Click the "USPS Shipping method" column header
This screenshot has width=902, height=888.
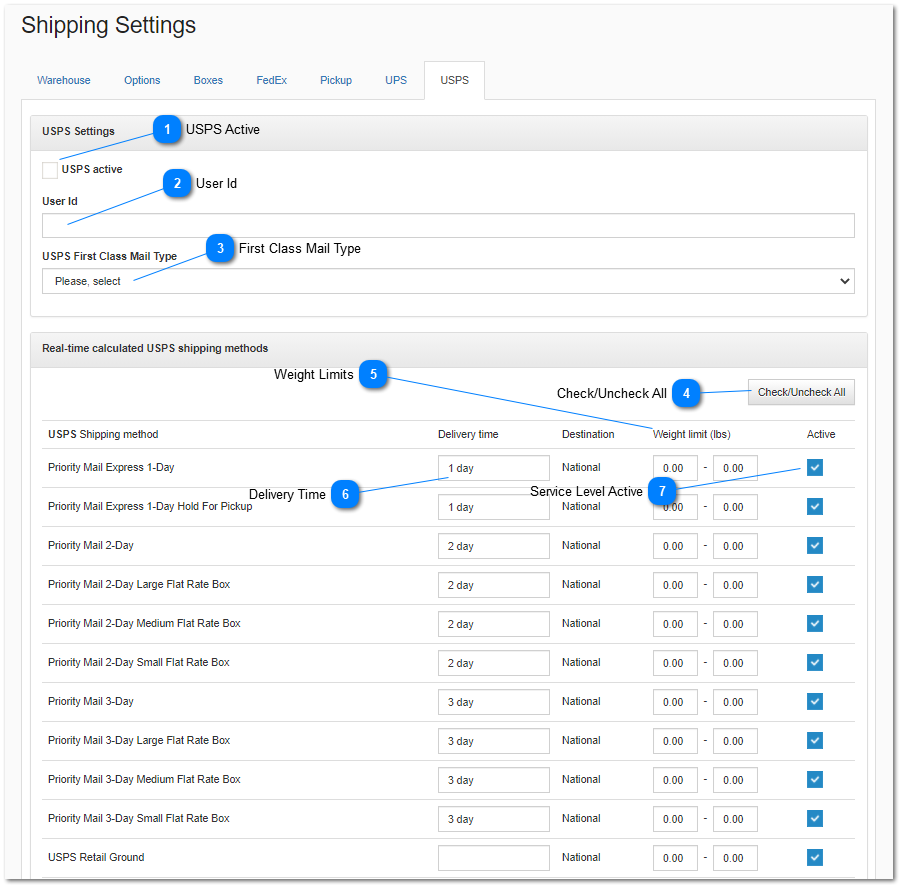pyautogui.click(x=103, y=434)
